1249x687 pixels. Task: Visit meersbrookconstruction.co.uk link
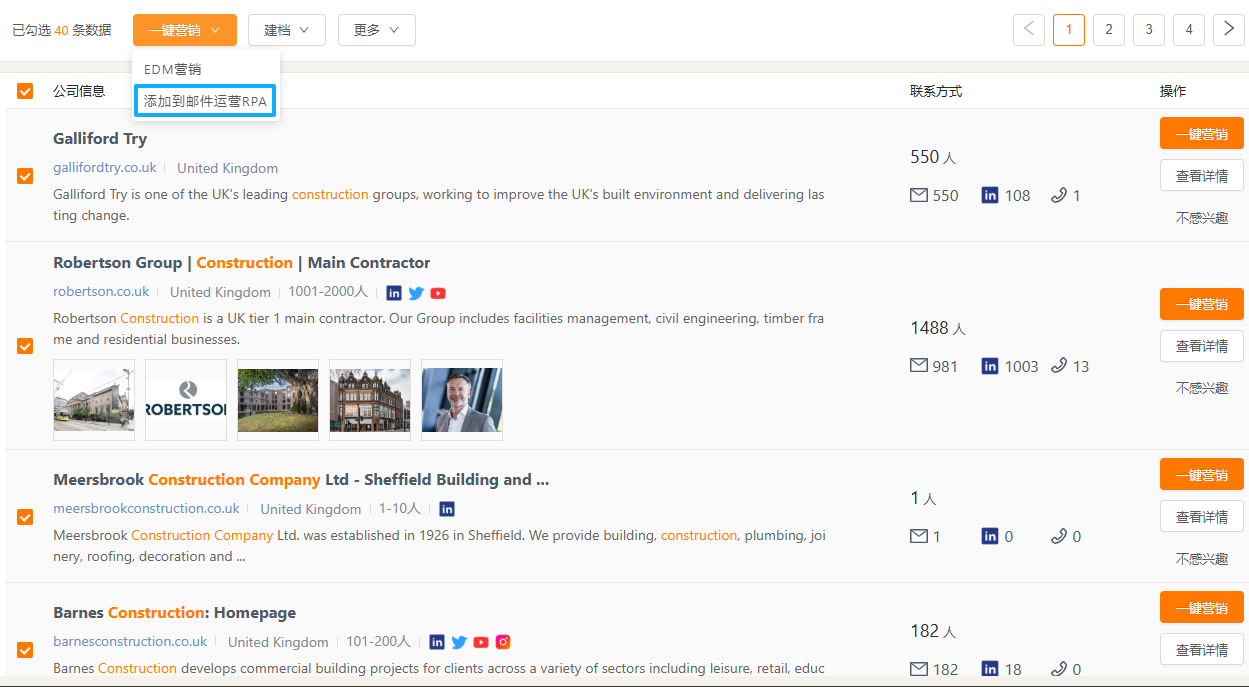click(146, 509)
